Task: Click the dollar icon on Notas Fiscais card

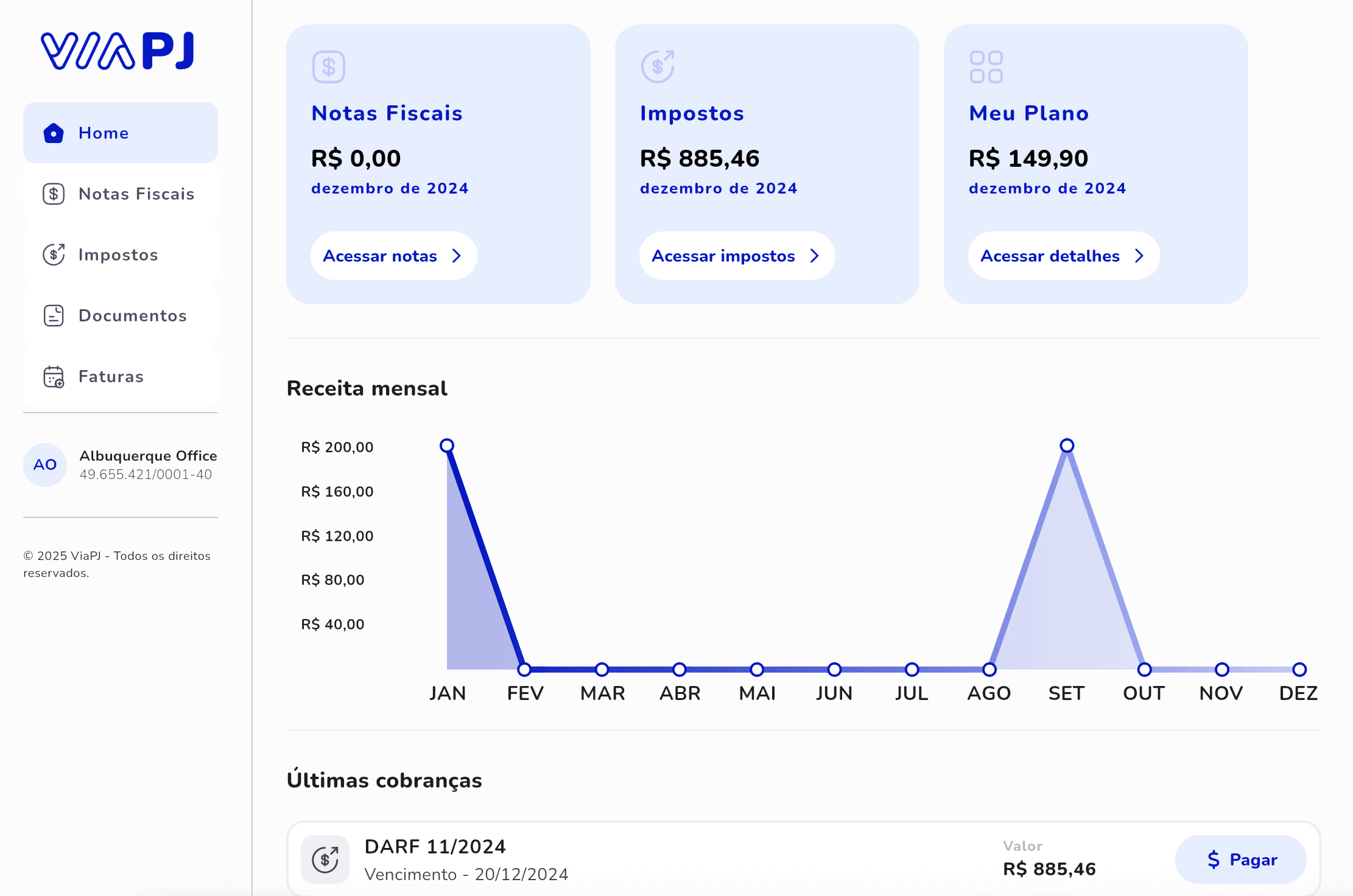Action: click(329, 67)
